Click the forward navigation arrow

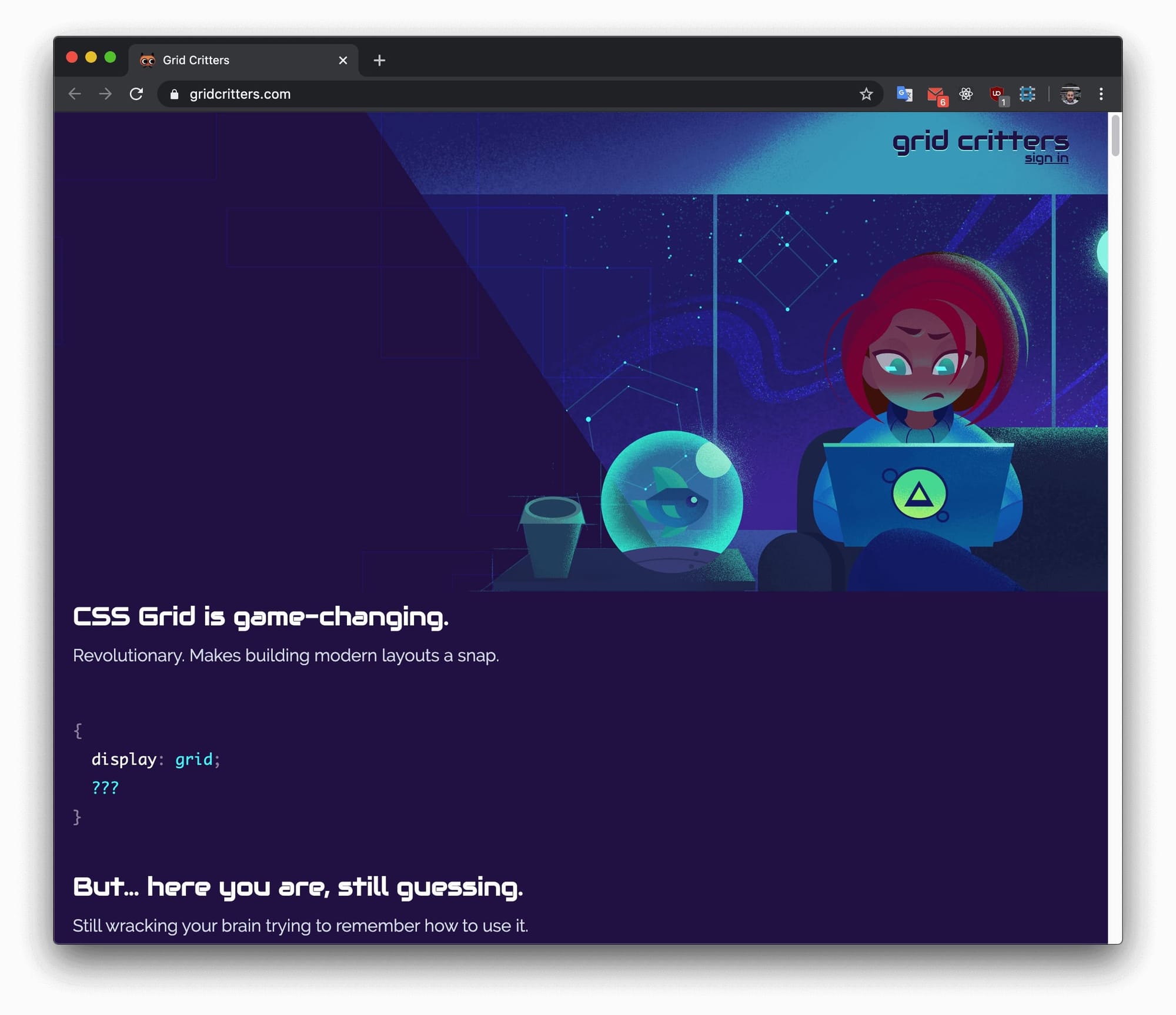pyautogui.click(x=105, y=94)
